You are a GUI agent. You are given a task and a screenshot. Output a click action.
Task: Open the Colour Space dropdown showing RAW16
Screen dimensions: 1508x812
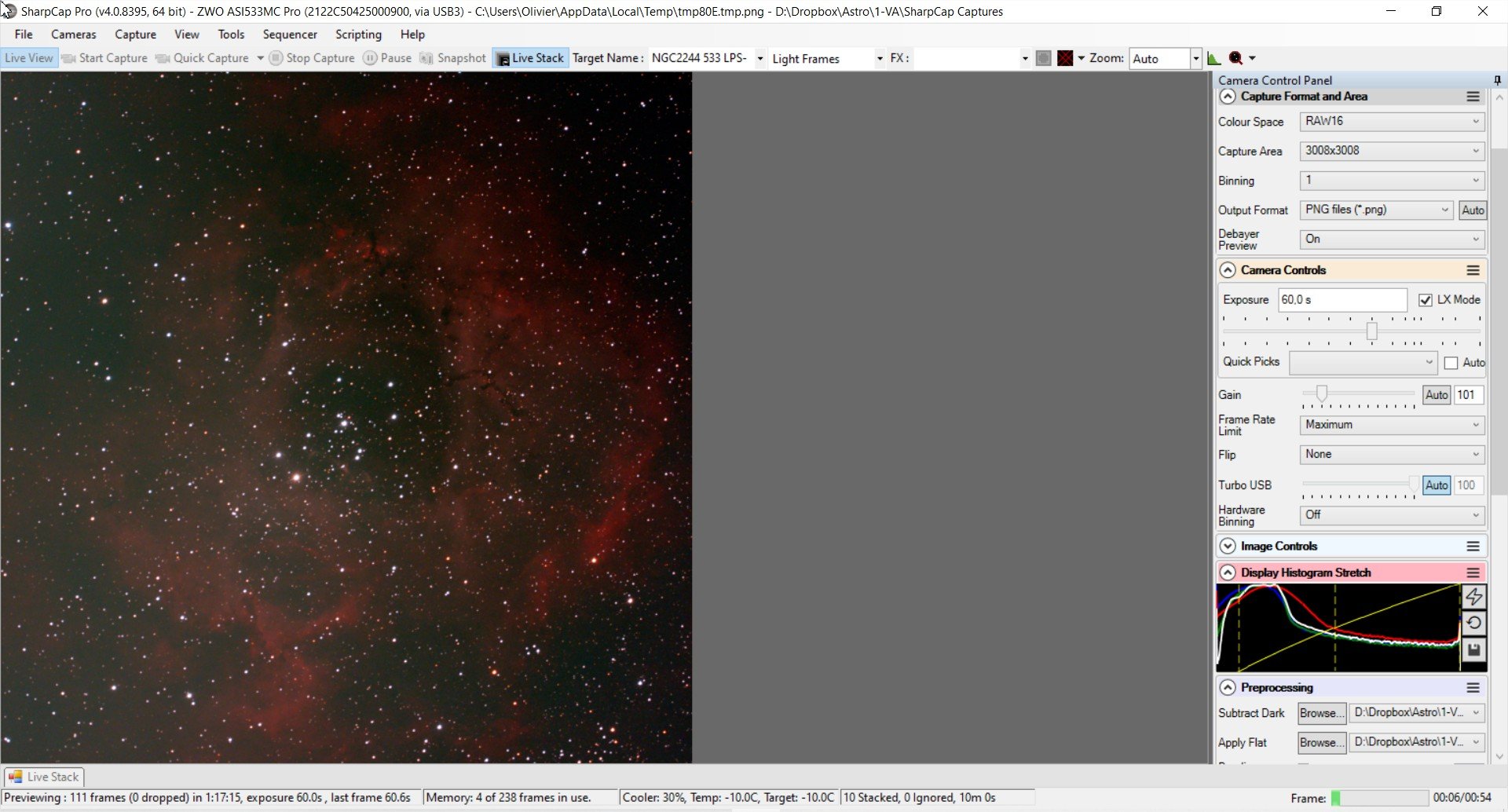(1392, 122)
